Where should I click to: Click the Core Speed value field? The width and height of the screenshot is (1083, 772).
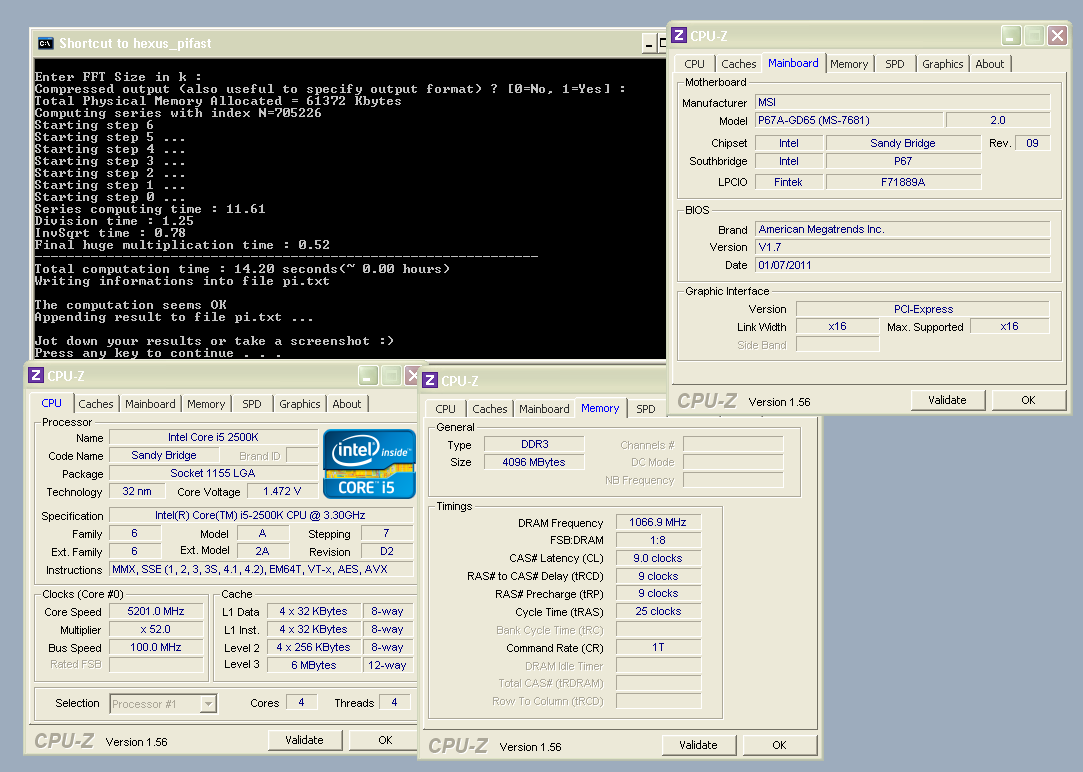click(x=156, y=612)
